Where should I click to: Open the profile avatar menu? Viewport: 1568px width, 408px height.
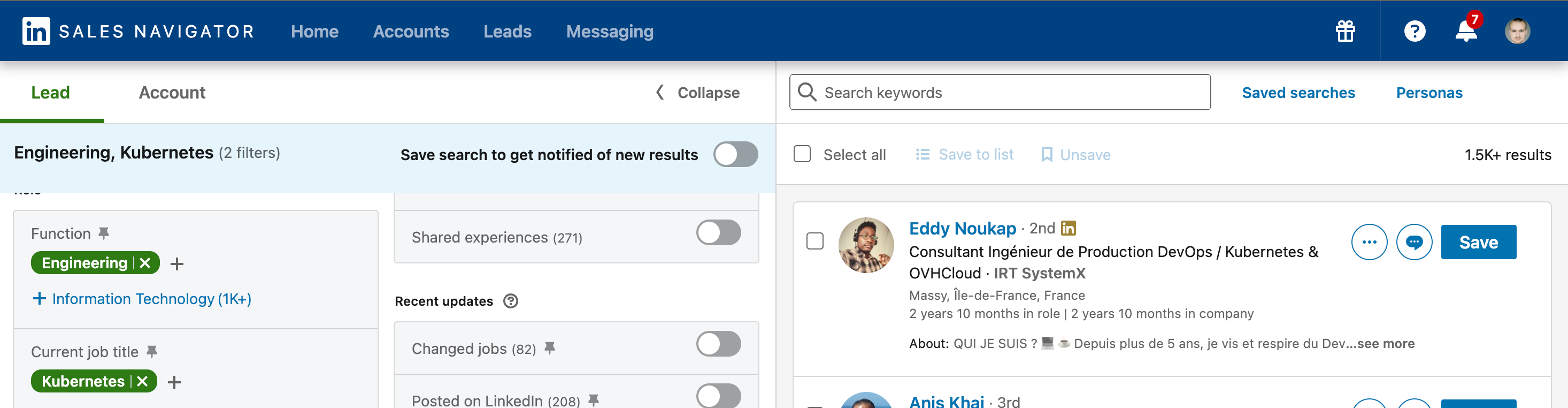click(x=1517, y=31)
